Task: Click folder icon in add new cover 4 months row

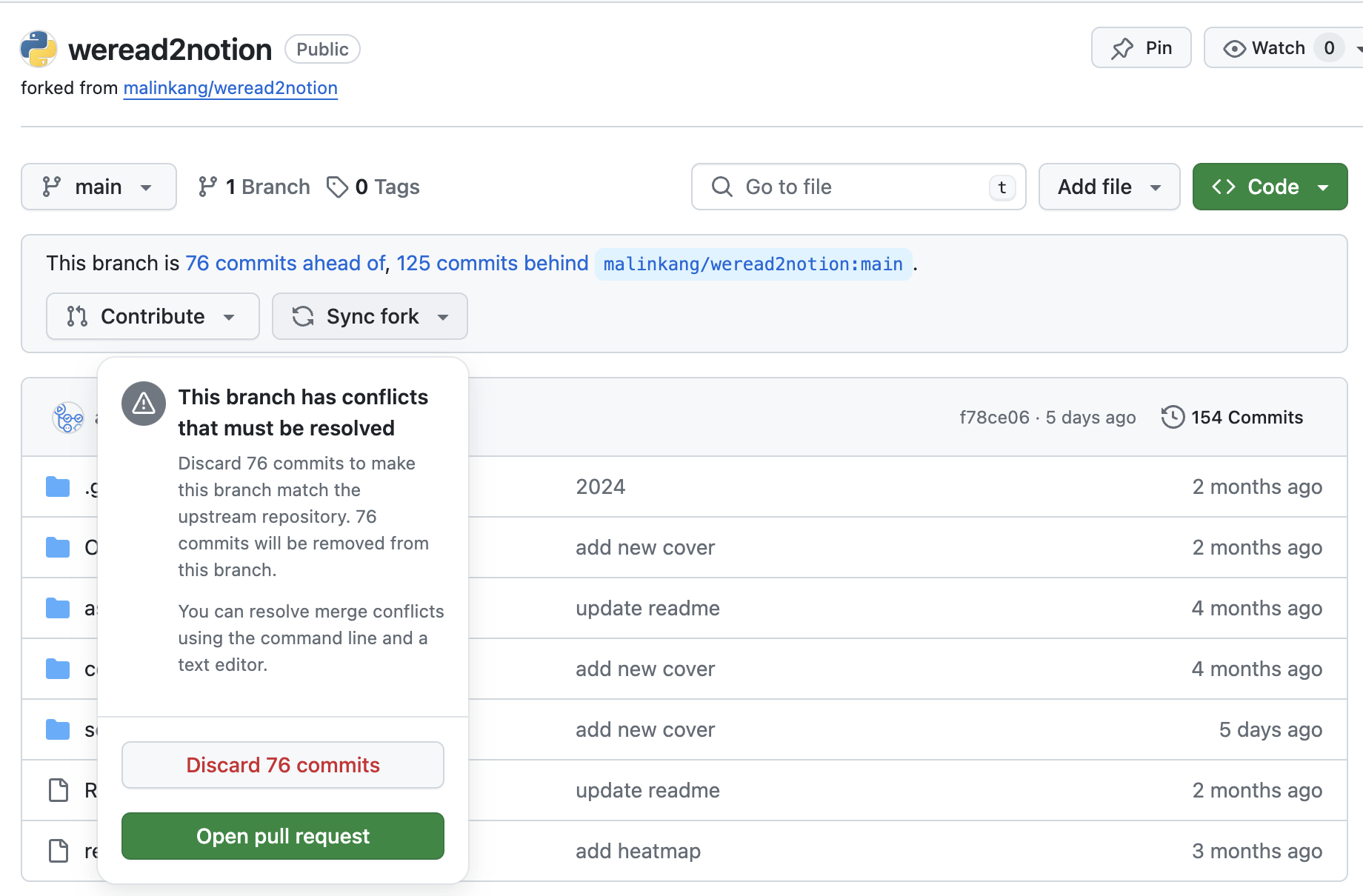Action: [x=58, y=669]
